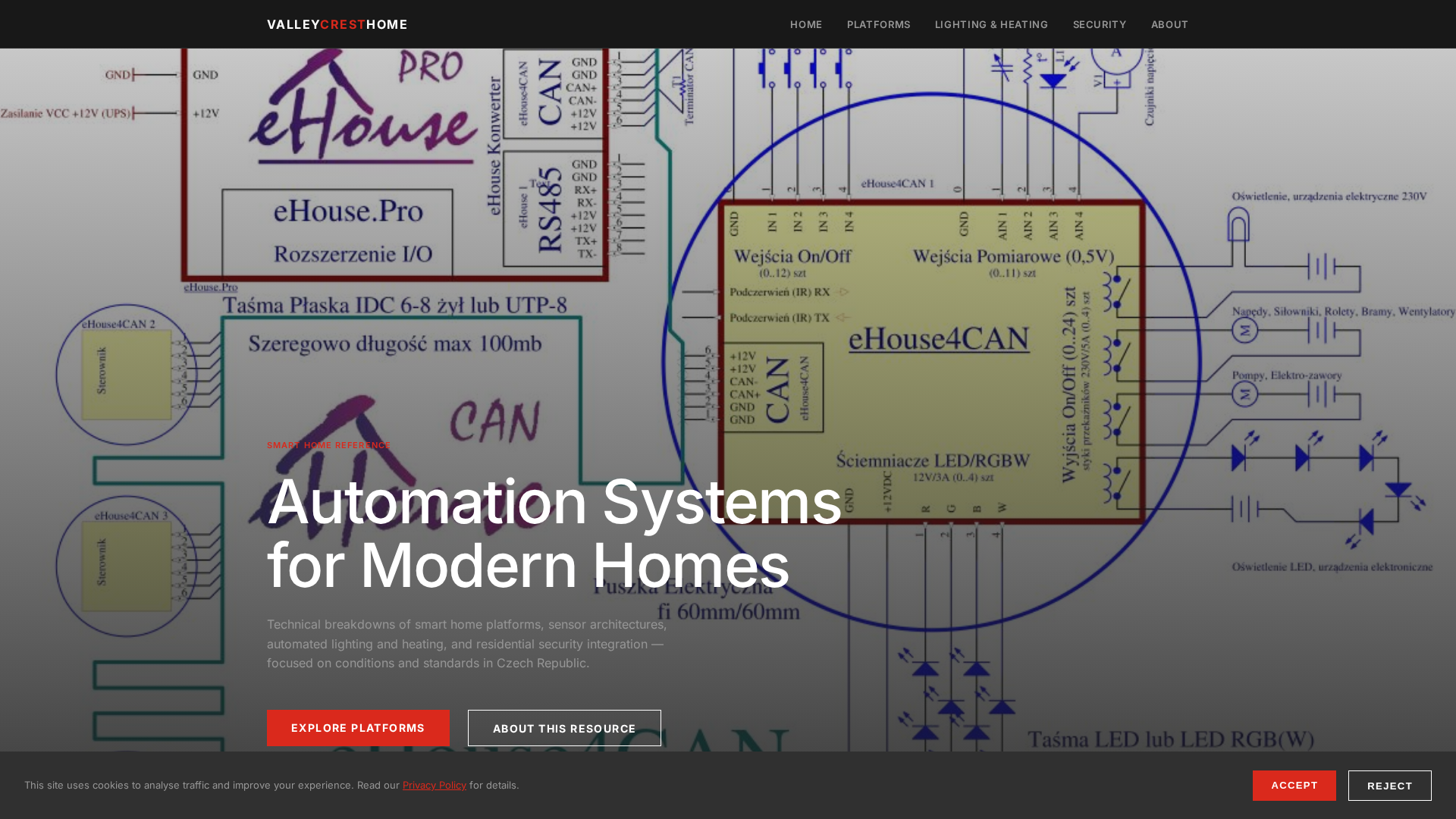Click the About This Resource button

tap(564, 728)
